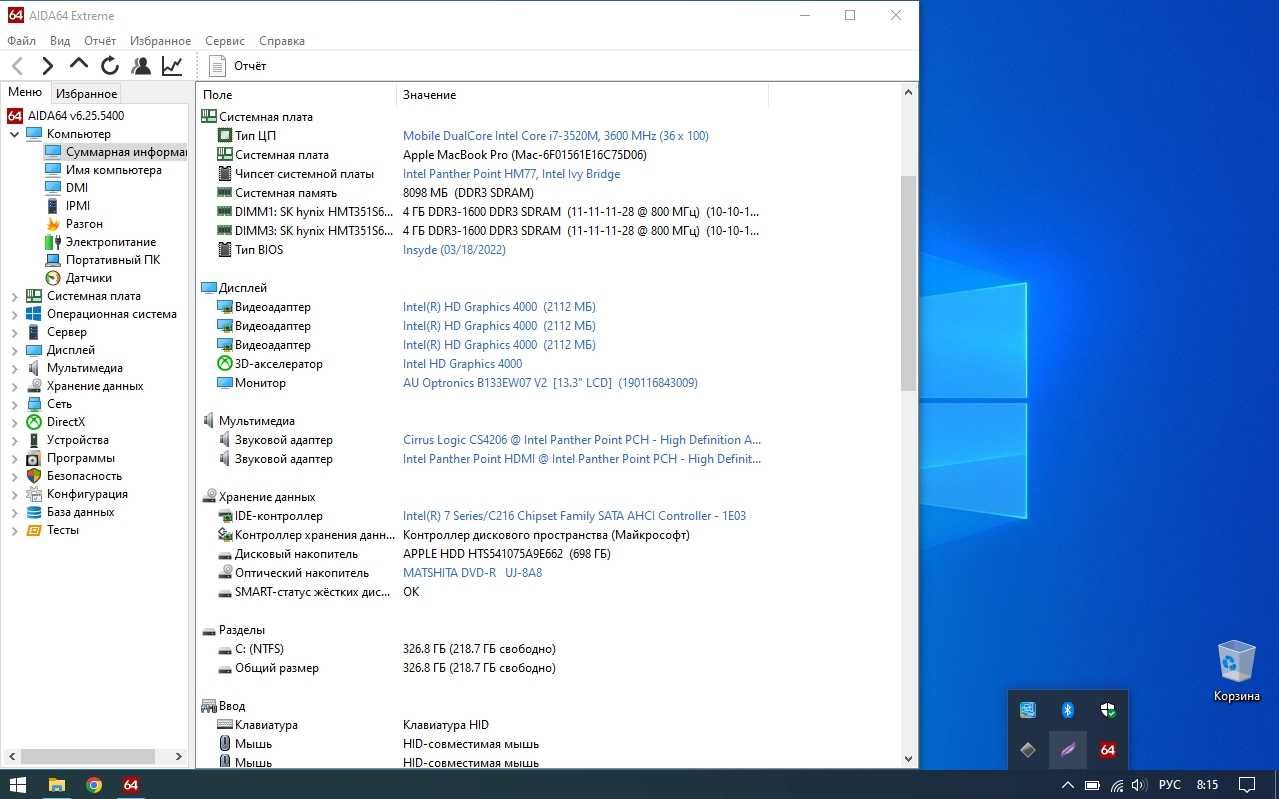Open the Вид menu

60,41
